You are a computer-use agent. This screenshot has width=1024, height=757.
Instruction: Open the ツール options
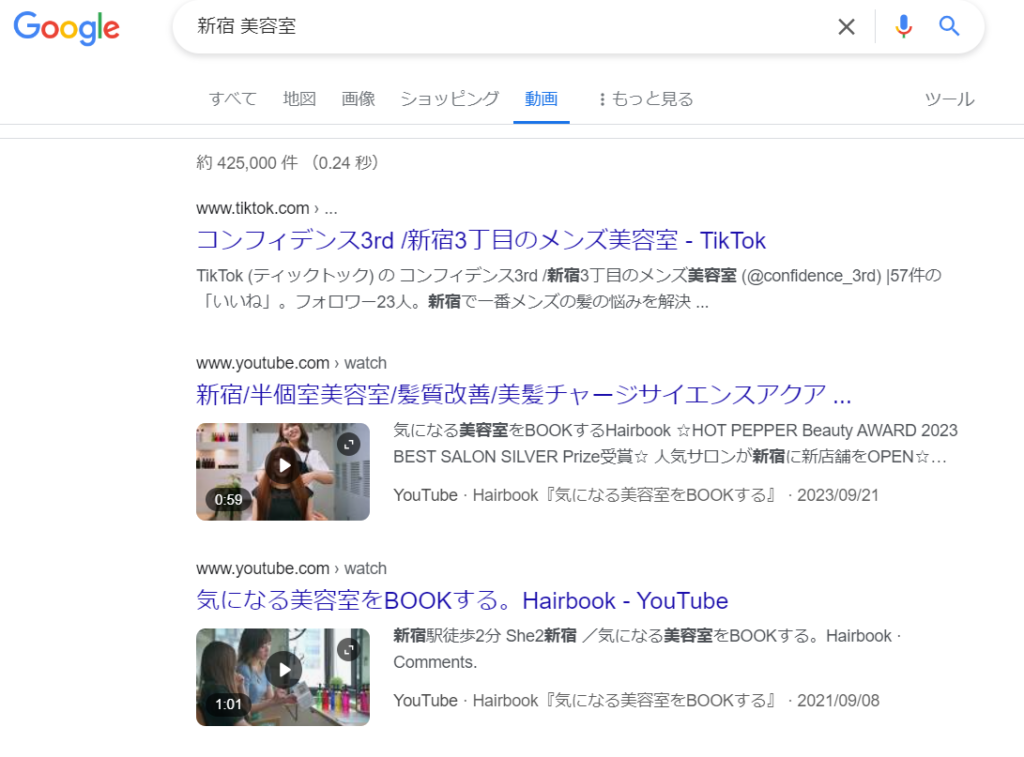(949, 99)
